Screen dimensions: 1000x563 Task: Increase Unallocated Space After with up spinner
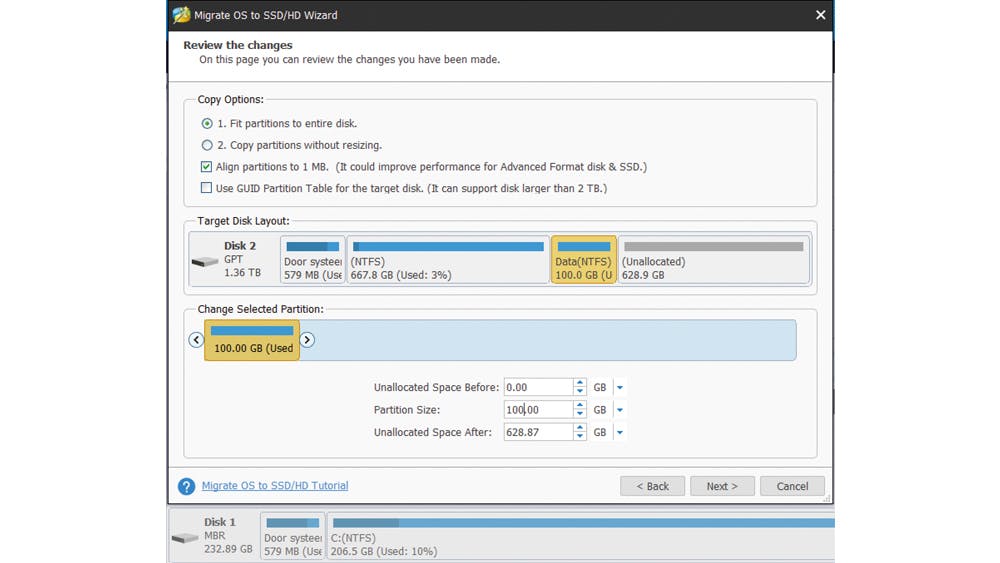[x=580, y=428]
